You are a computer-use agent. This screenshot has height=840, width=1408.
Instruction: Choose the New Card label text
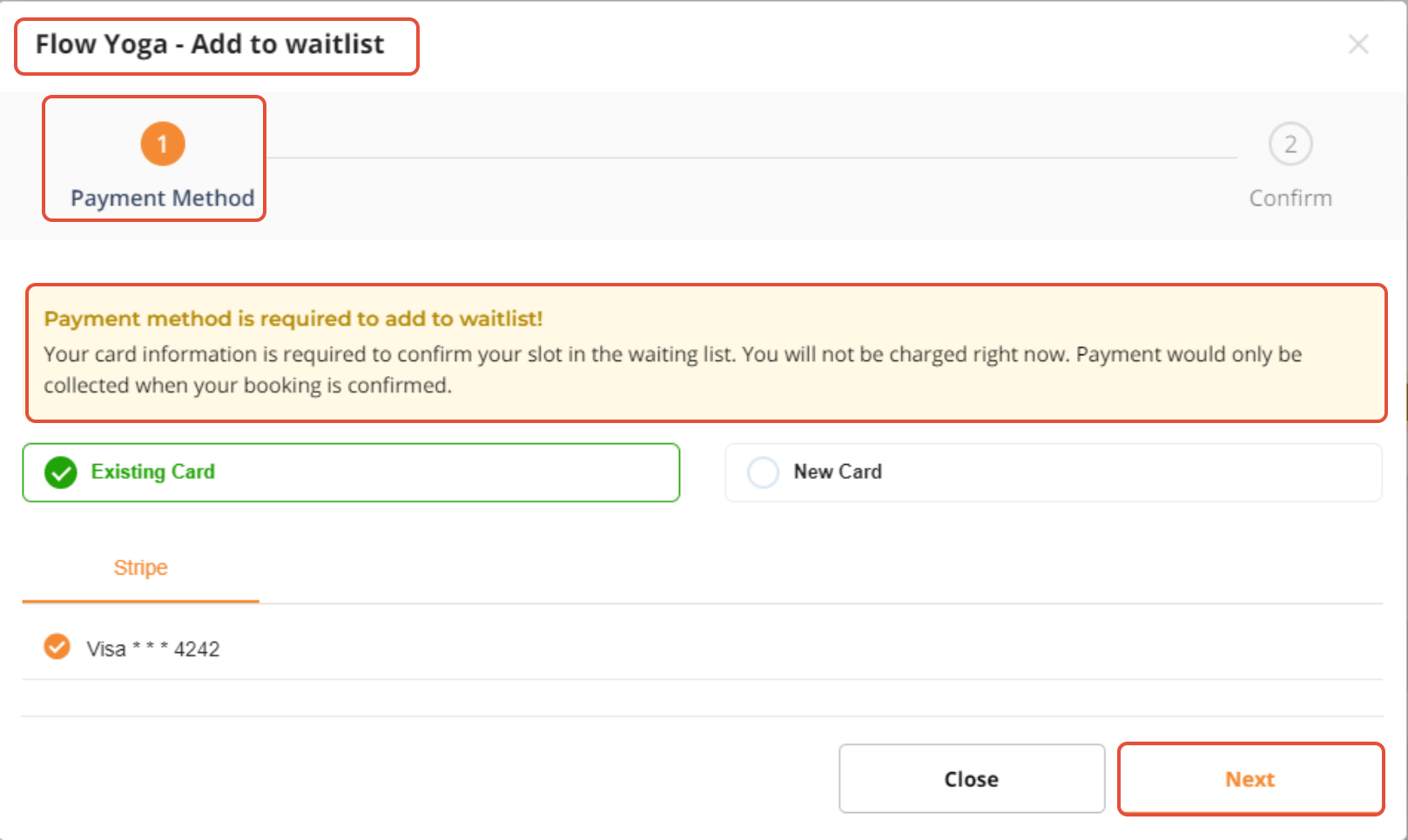(x=838, y=472)
